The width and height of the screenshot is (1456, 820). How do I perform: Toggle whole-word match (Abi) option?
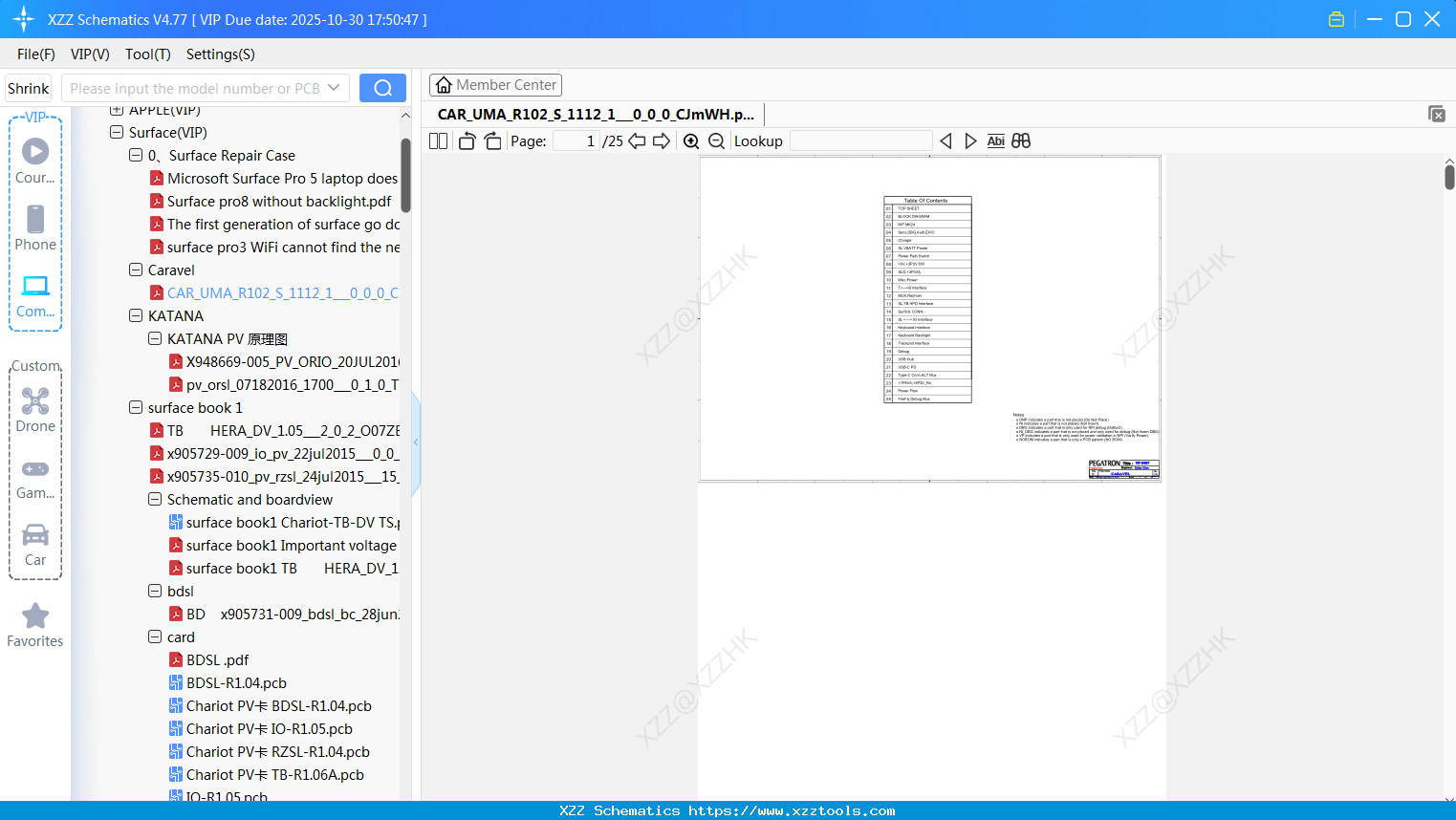point(995,140)
